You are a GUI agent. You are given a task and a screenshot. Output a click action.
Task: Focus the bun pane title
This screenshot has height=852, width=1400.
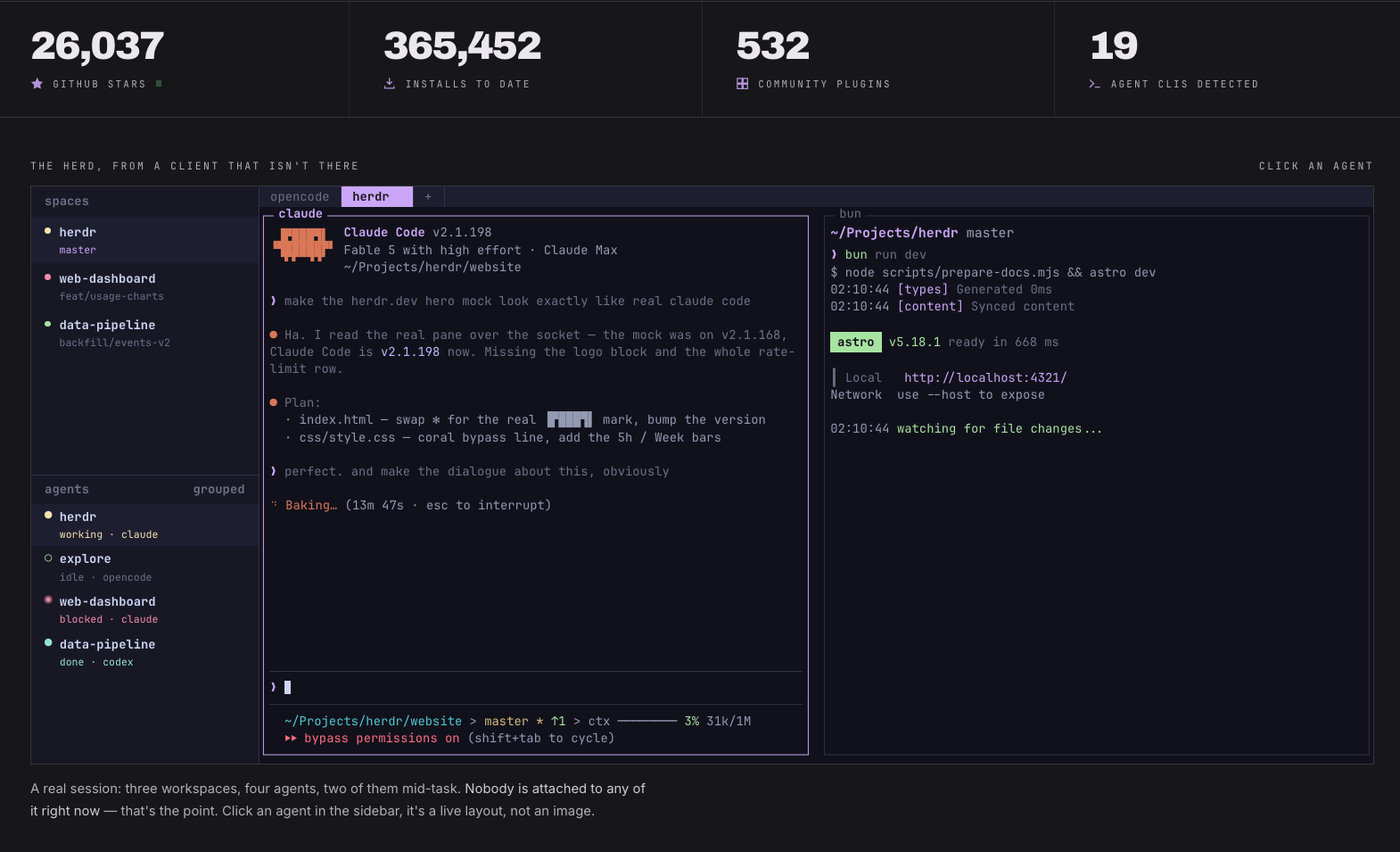click(850, 214)
